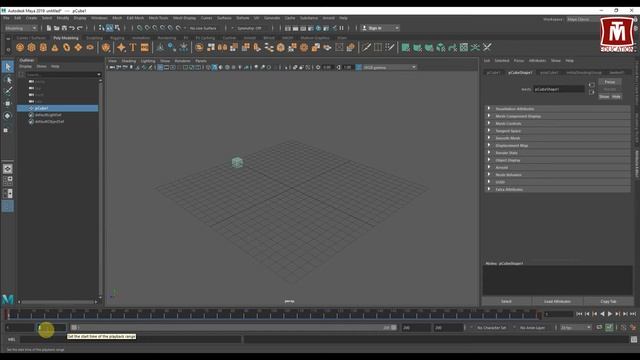Toggle the viewport grid display icon
Screen dimensions: 640x360
tap(160, 67)
